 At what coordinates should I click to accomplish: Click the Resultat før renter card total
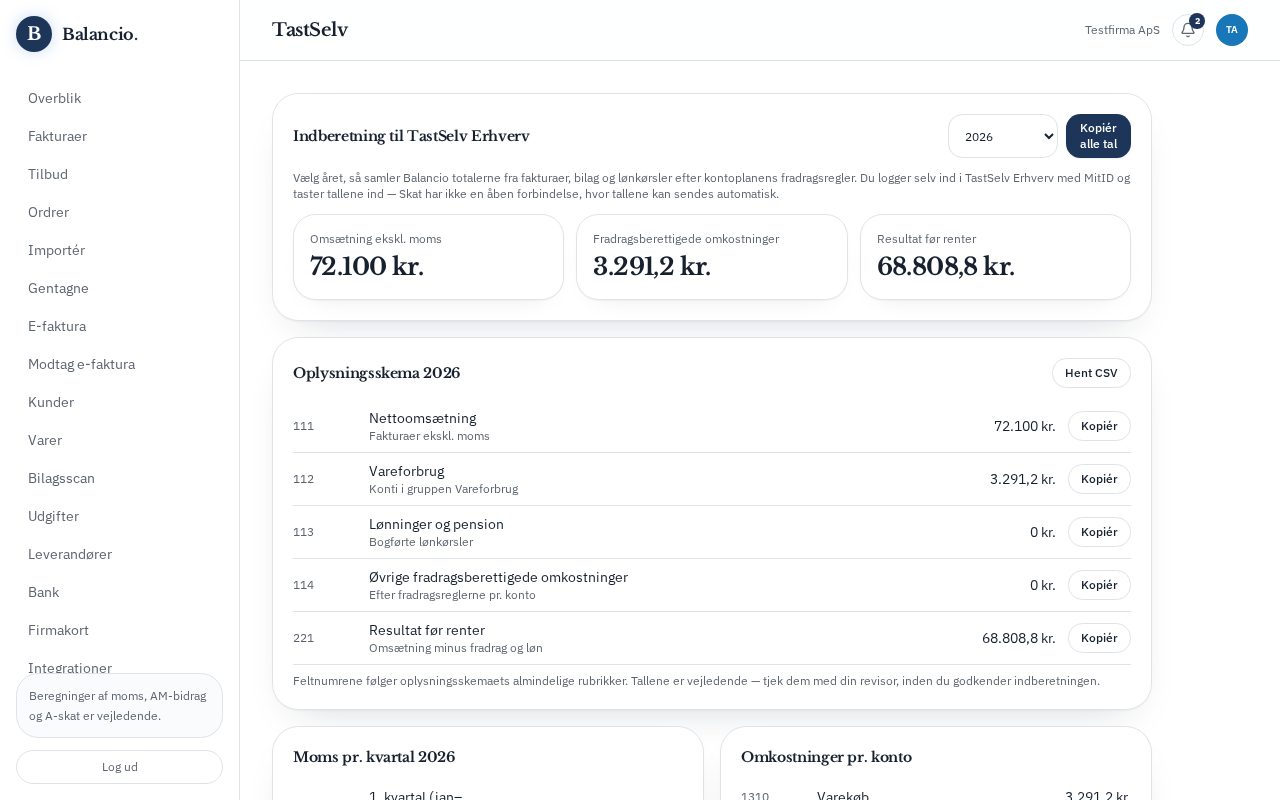946,267
